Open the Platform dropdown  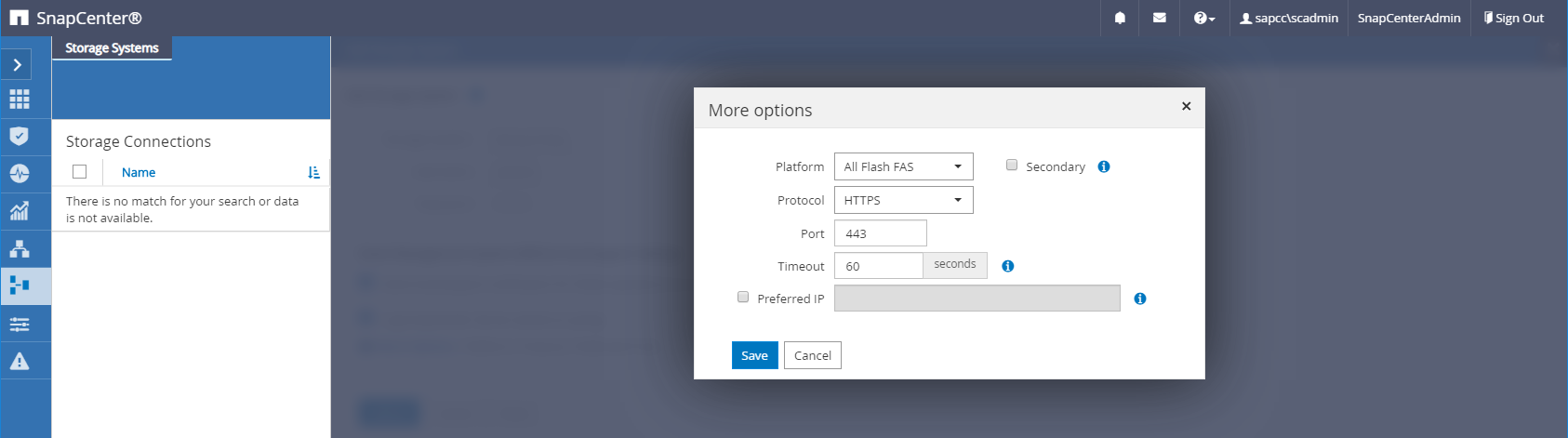(x=903, y=166)
